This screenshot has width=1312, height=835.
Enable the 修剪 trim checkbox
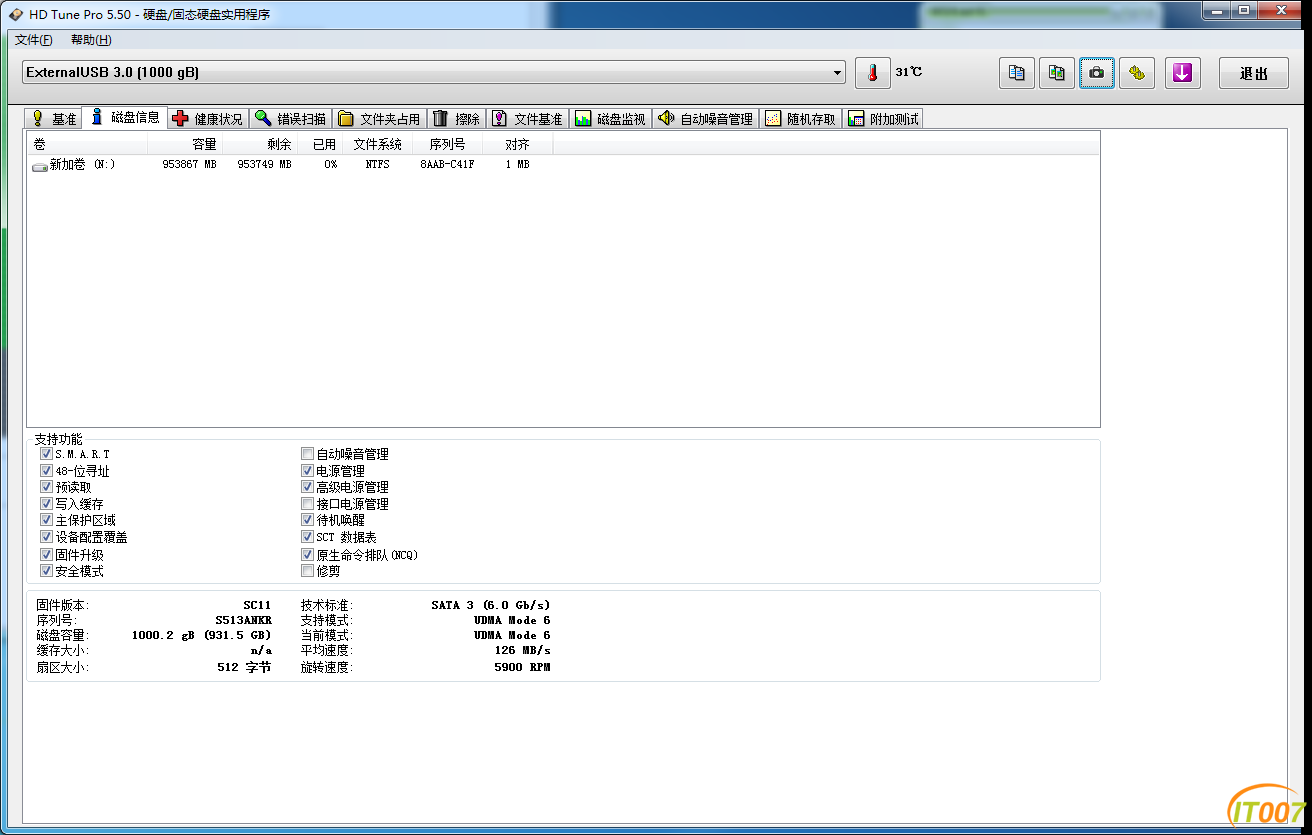pos(307,571)
